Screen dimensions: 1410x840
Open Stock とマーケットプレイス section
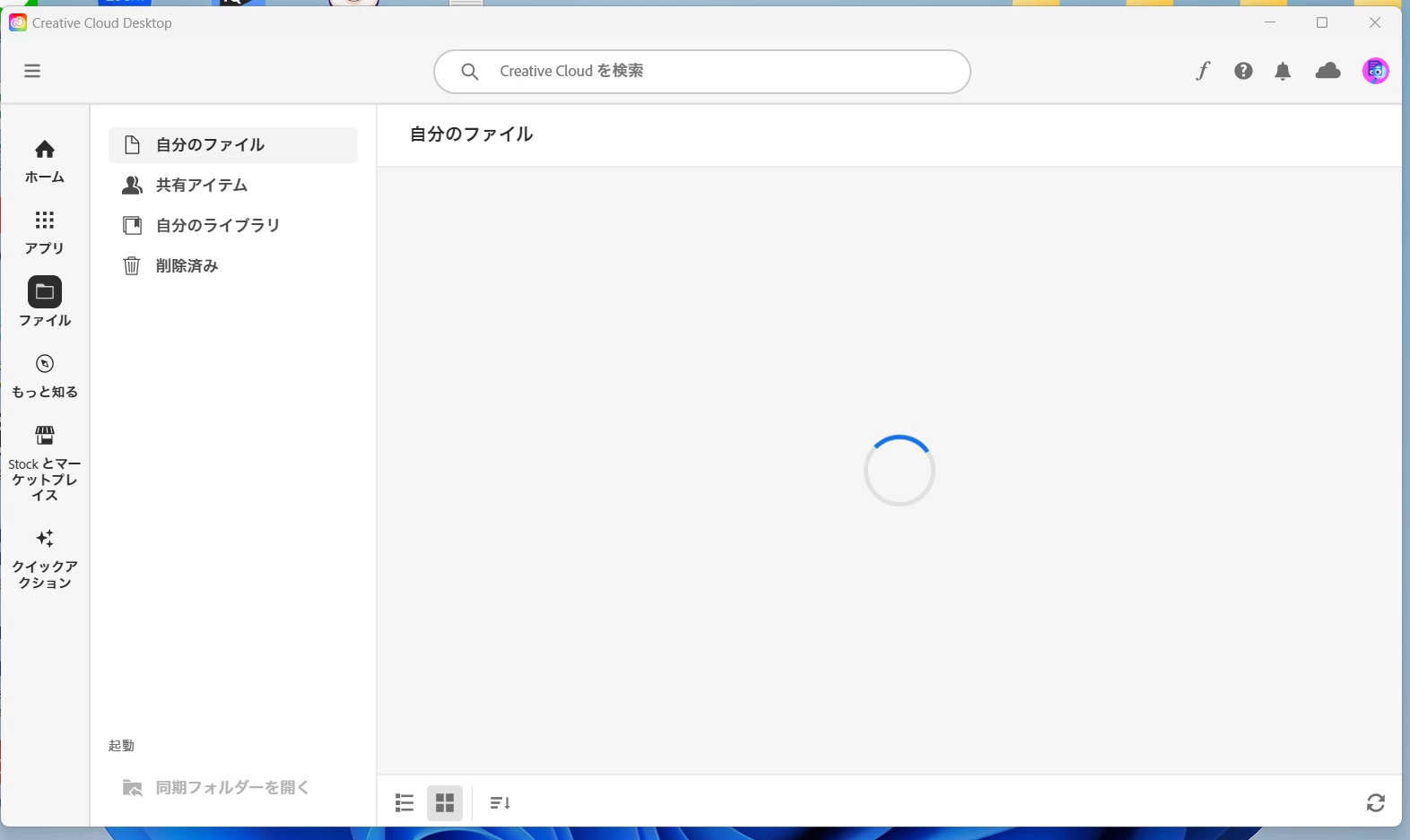45,463
